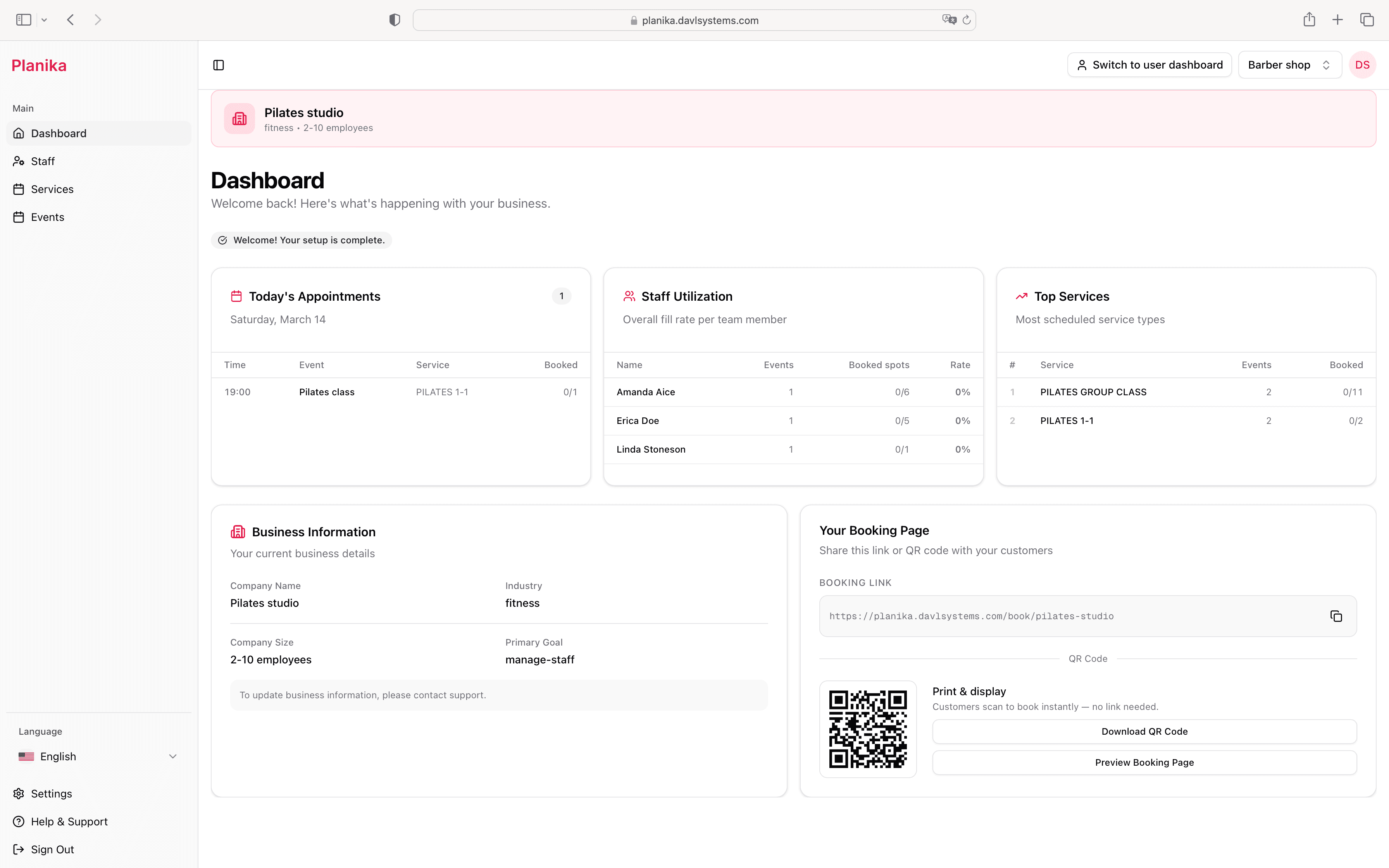Open Settings from the sidebar

98,793
